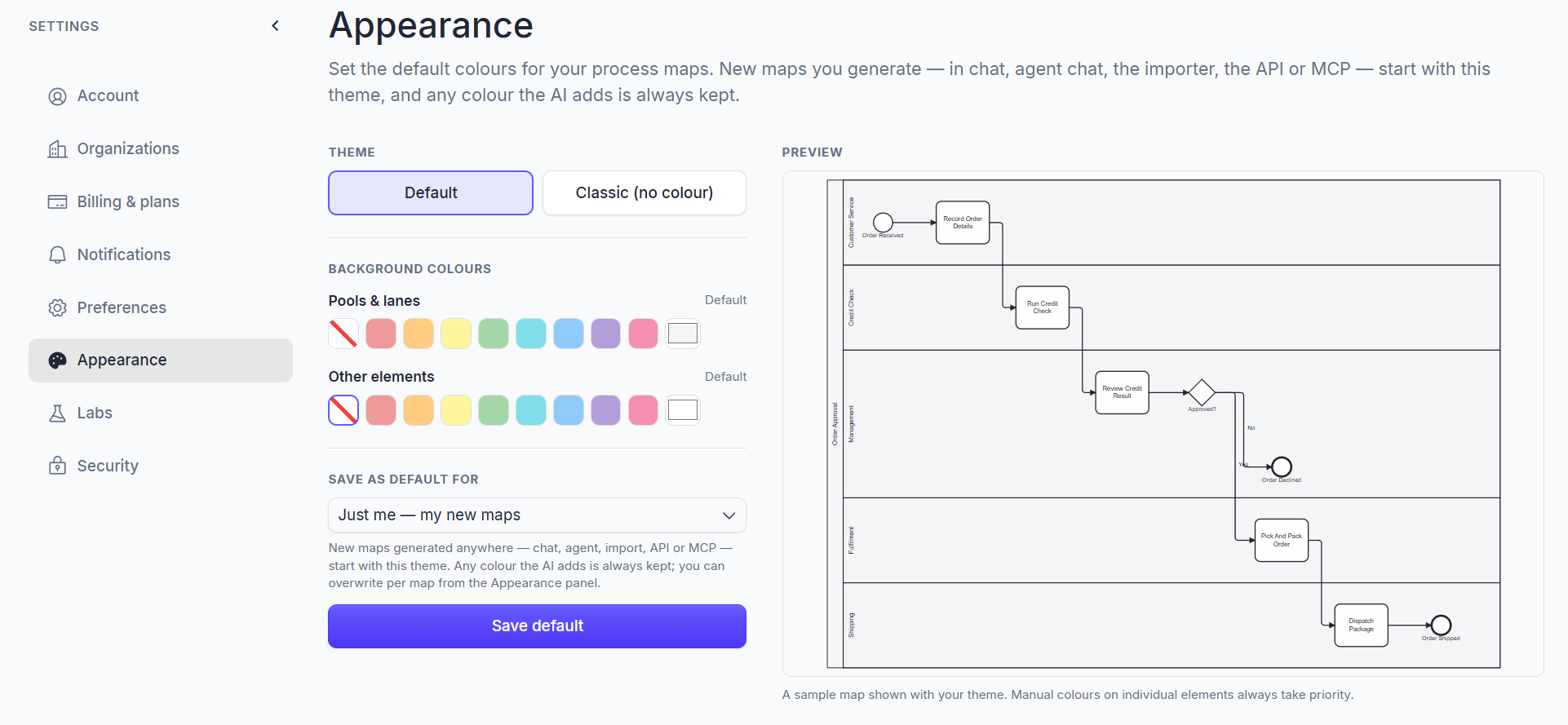Click the Save default button
1568x725 pixels.
(537, 626)
